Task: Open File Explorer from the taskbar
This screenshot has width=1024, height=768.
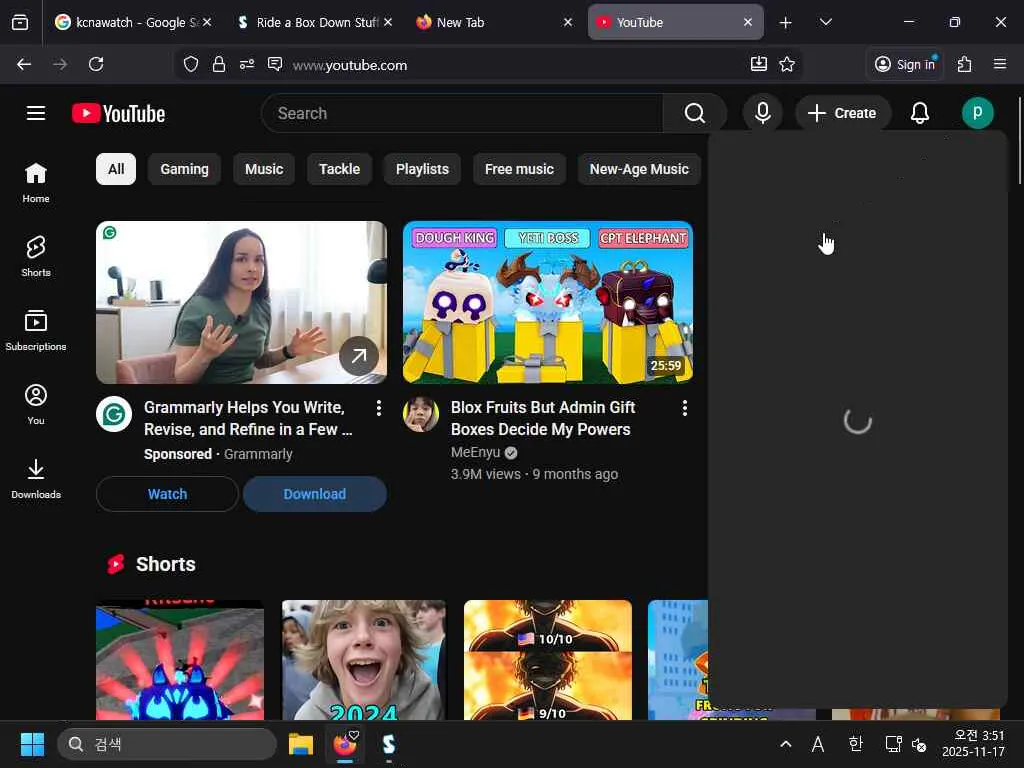Action: coord(301,744)
